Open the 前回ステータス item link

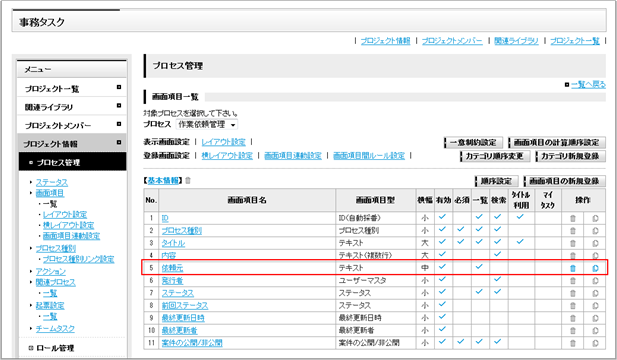click(185, 305)
